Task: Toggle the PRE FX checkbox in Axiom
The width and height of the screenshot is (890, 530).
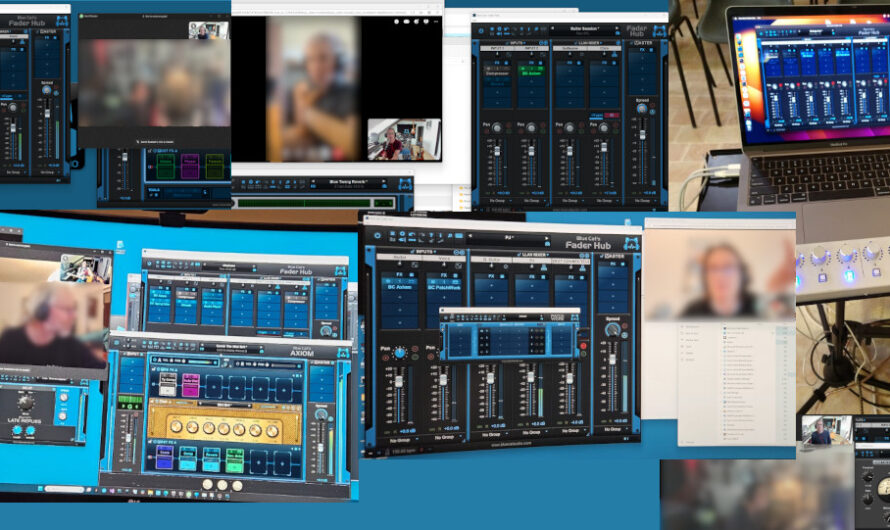Action: tap(153, 369)
